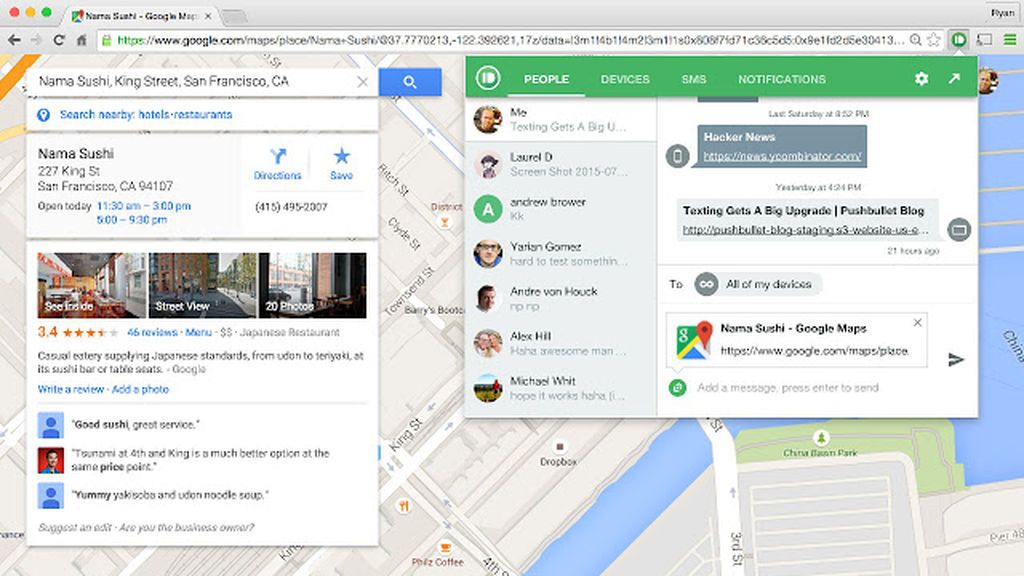
Task: Get Directions to Nama Sushi
Action: click(x=278, y=164)
